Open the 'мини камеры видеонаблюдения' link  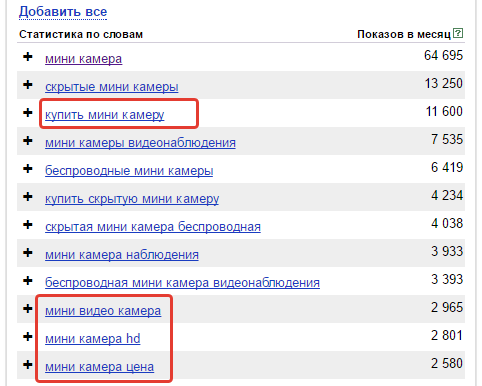click(x=140, y=143)
